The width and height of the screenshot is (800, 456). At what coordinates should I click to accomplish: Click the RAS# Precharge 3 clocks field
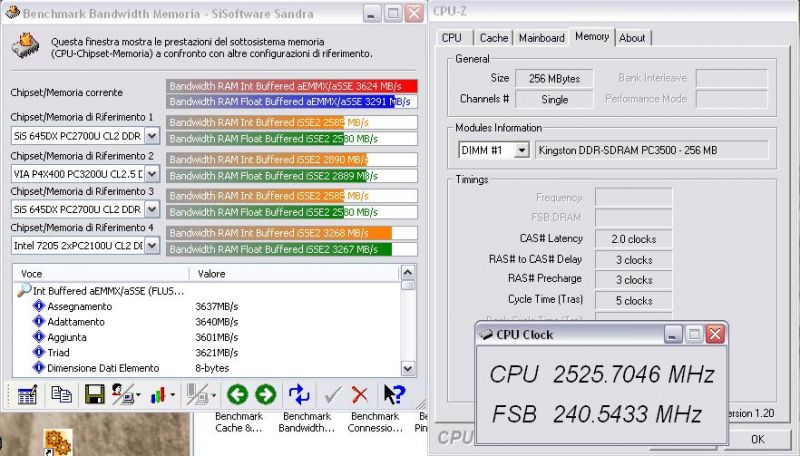tap(634, 280)
